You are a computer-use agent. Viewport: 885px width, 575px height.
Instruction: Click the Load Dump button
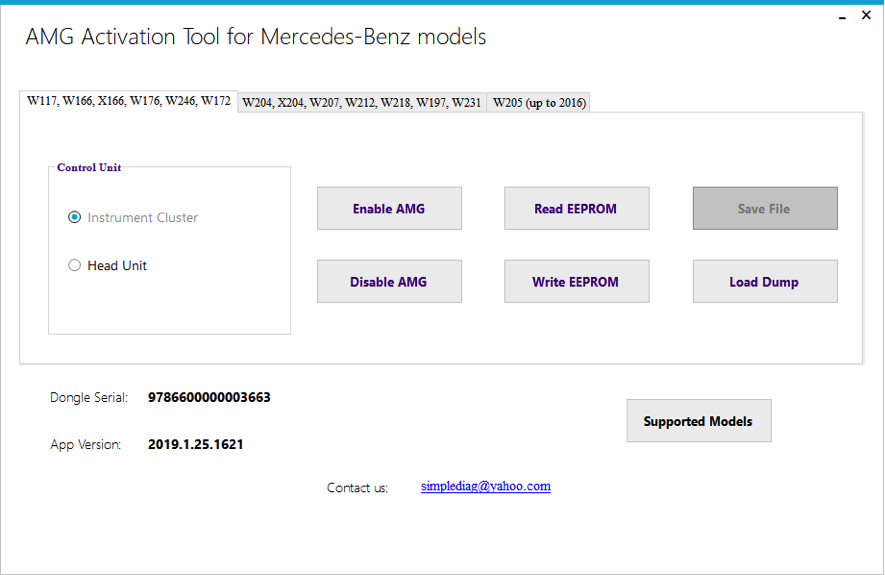[x=765, y=281]
